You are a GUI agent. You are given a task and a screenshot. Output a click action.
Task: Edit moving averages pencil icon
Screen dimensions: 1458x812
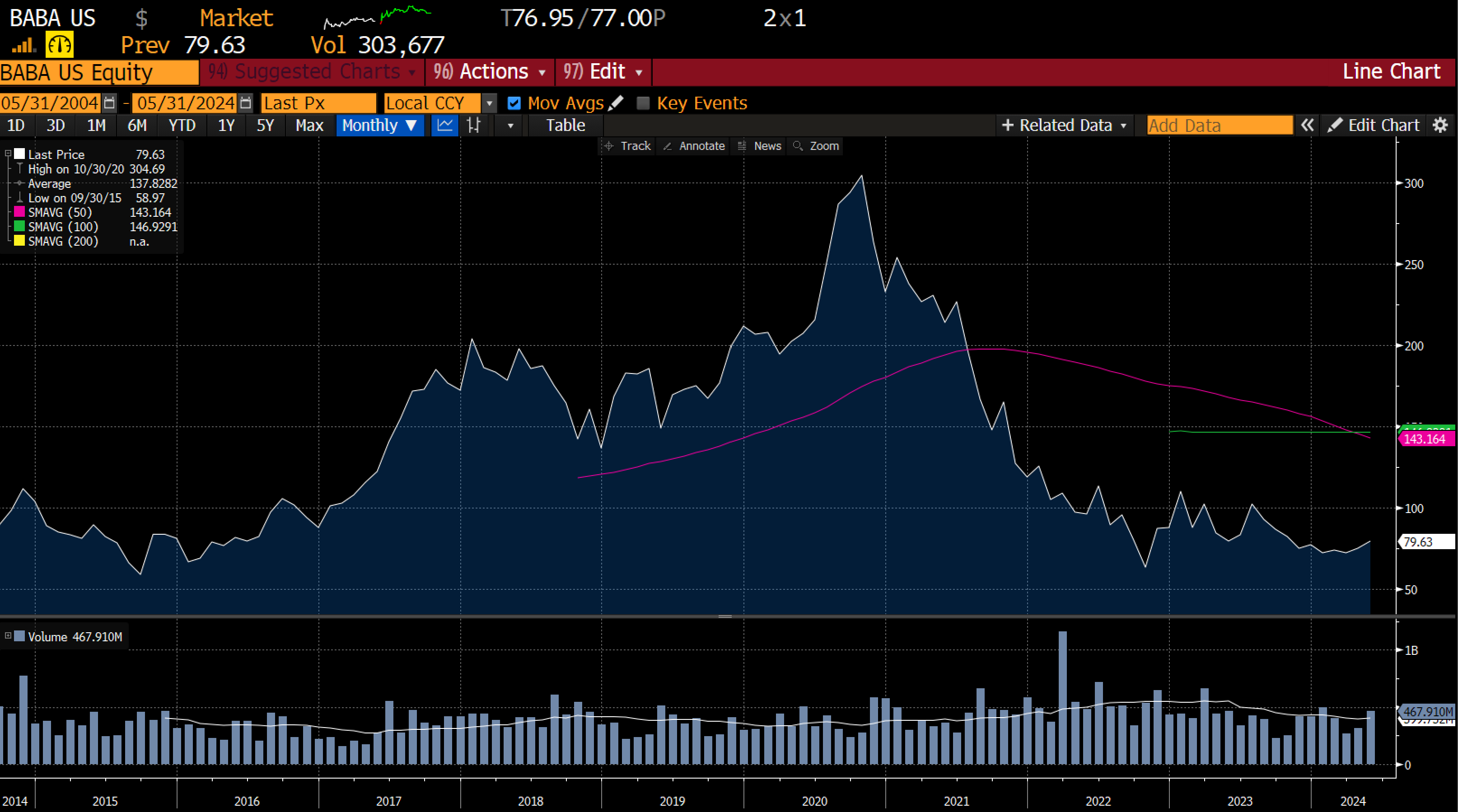(616, 103)
